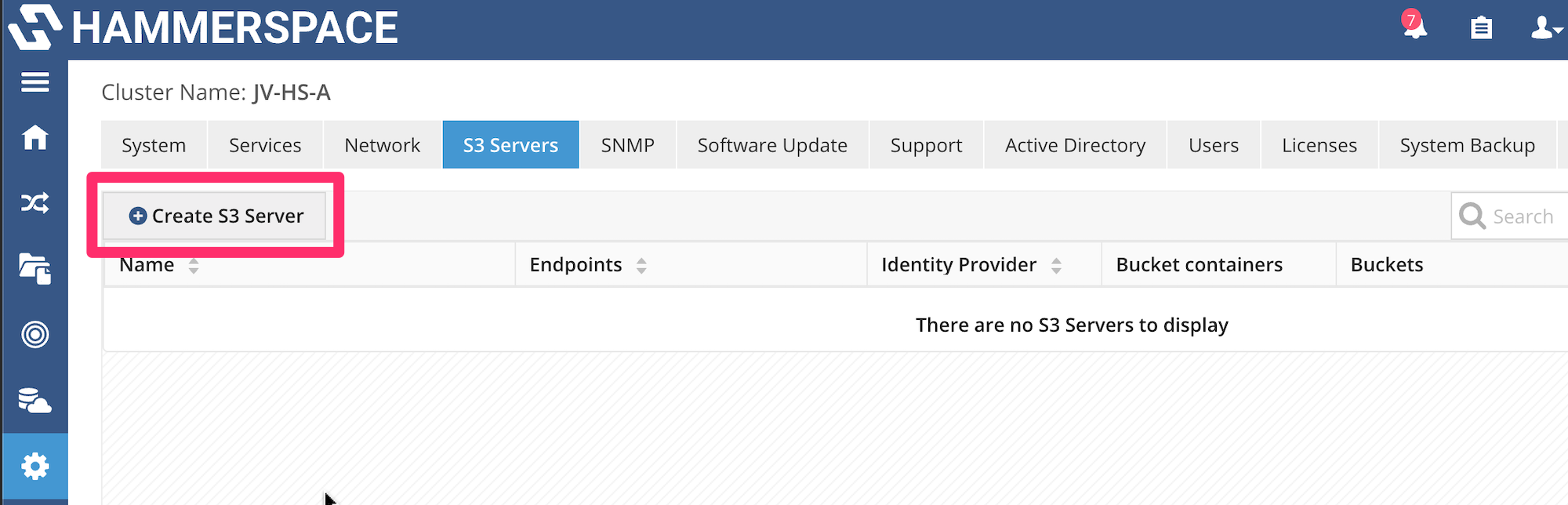
Task: Open the hamburger menu in sidebar
Action: click(35, 82)
